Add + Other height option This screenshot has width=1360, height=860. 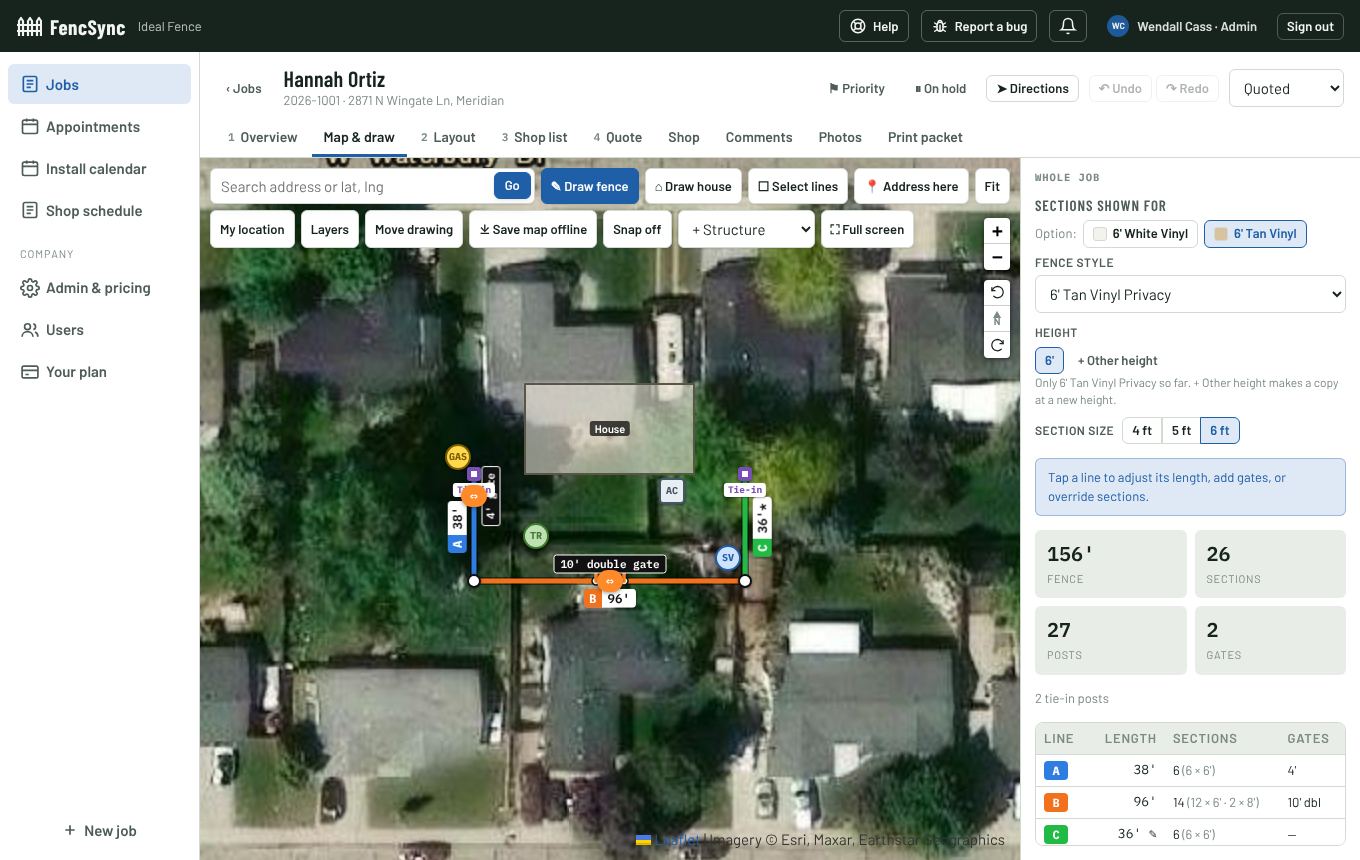click(x=1117, y=360)
